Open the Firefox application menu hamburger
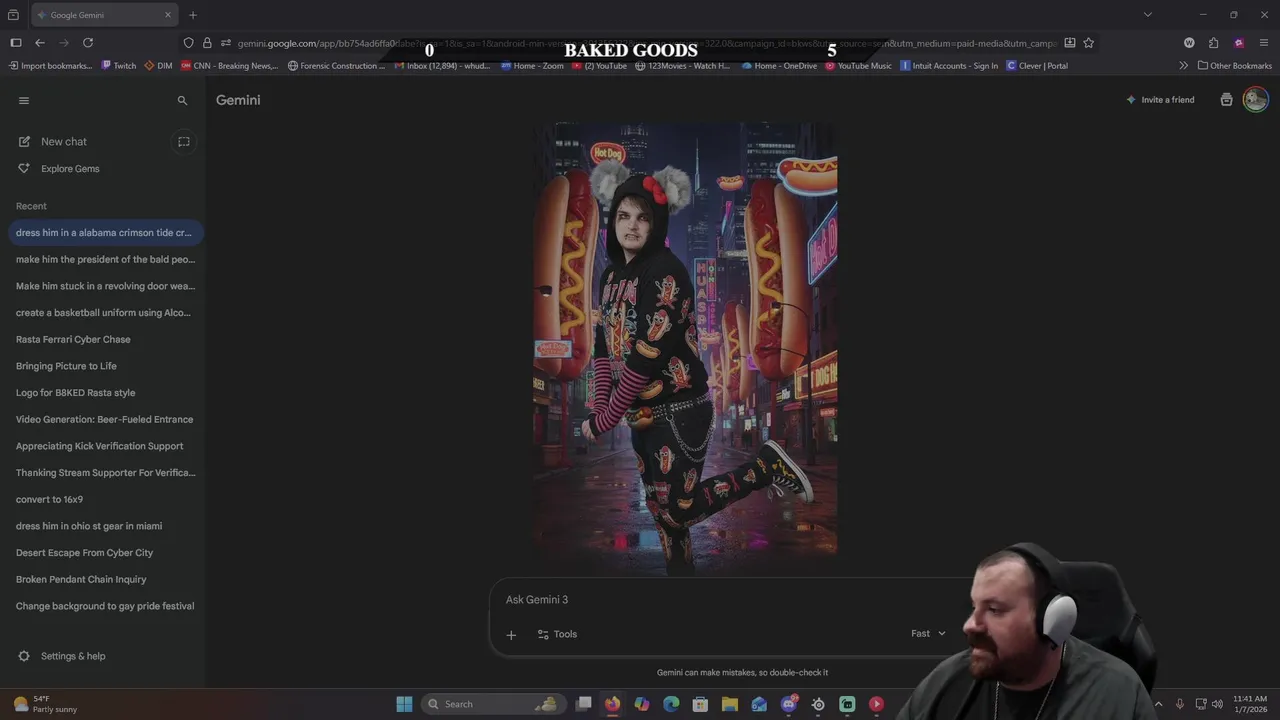The height and width of the screenshot is (720, 1280). [x=1264, y=43]
